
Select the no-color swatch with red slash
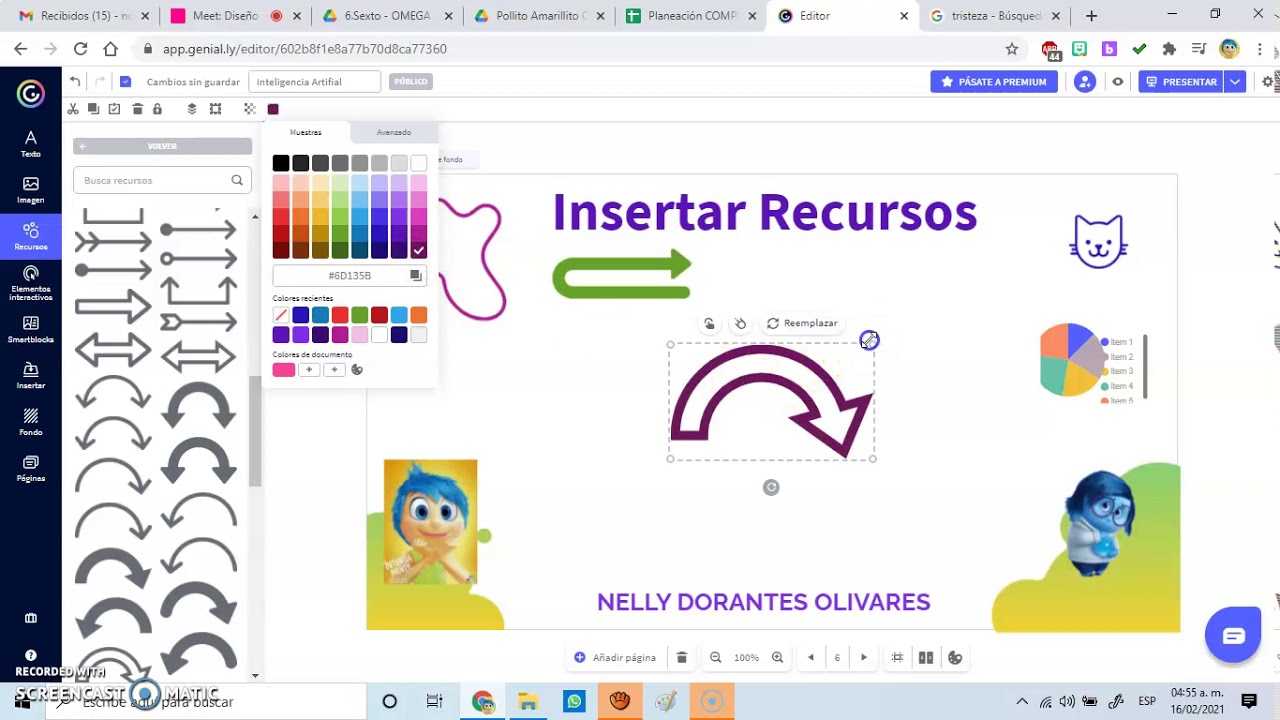281,315
